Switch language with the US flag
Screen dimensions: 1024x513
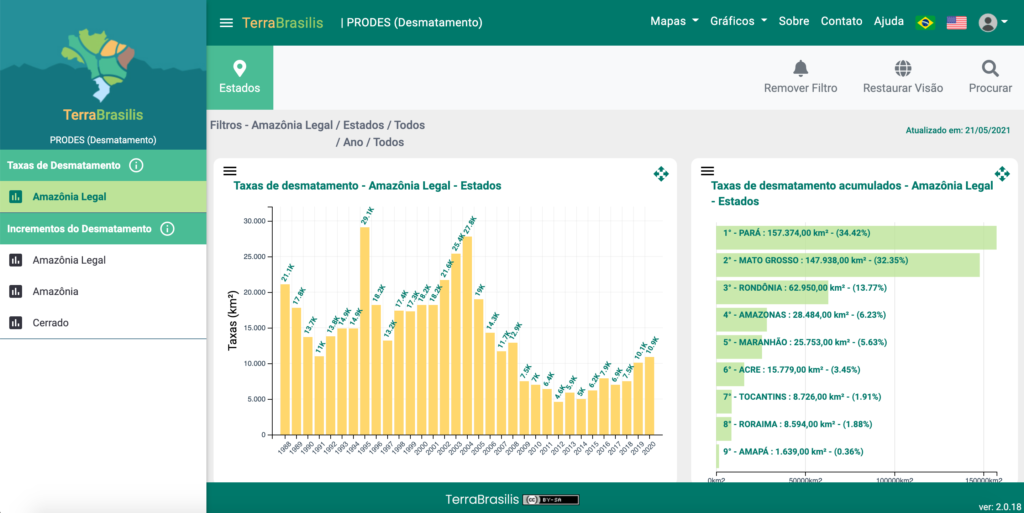[957, 23]
